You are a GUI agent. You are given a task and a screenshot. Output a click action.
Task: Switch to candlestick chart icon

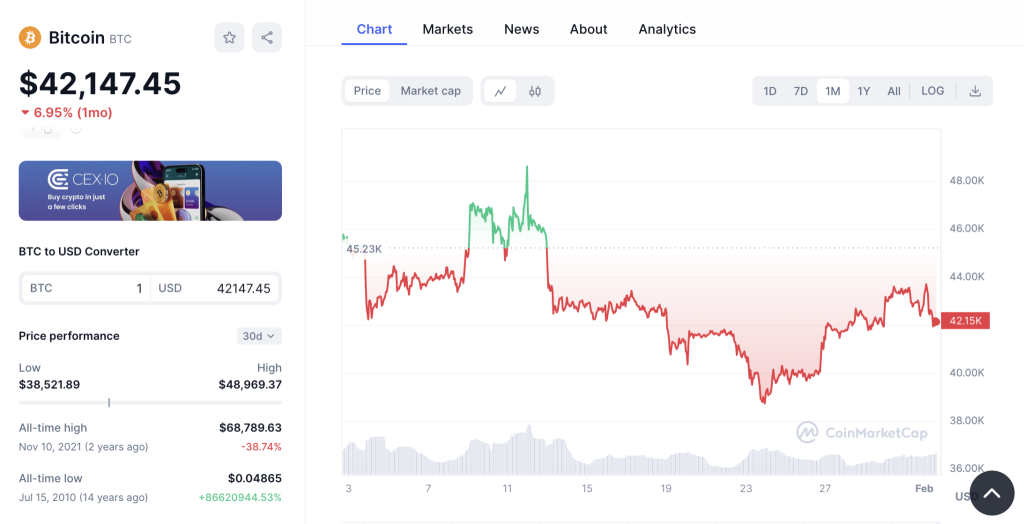(x=535, y=91)
